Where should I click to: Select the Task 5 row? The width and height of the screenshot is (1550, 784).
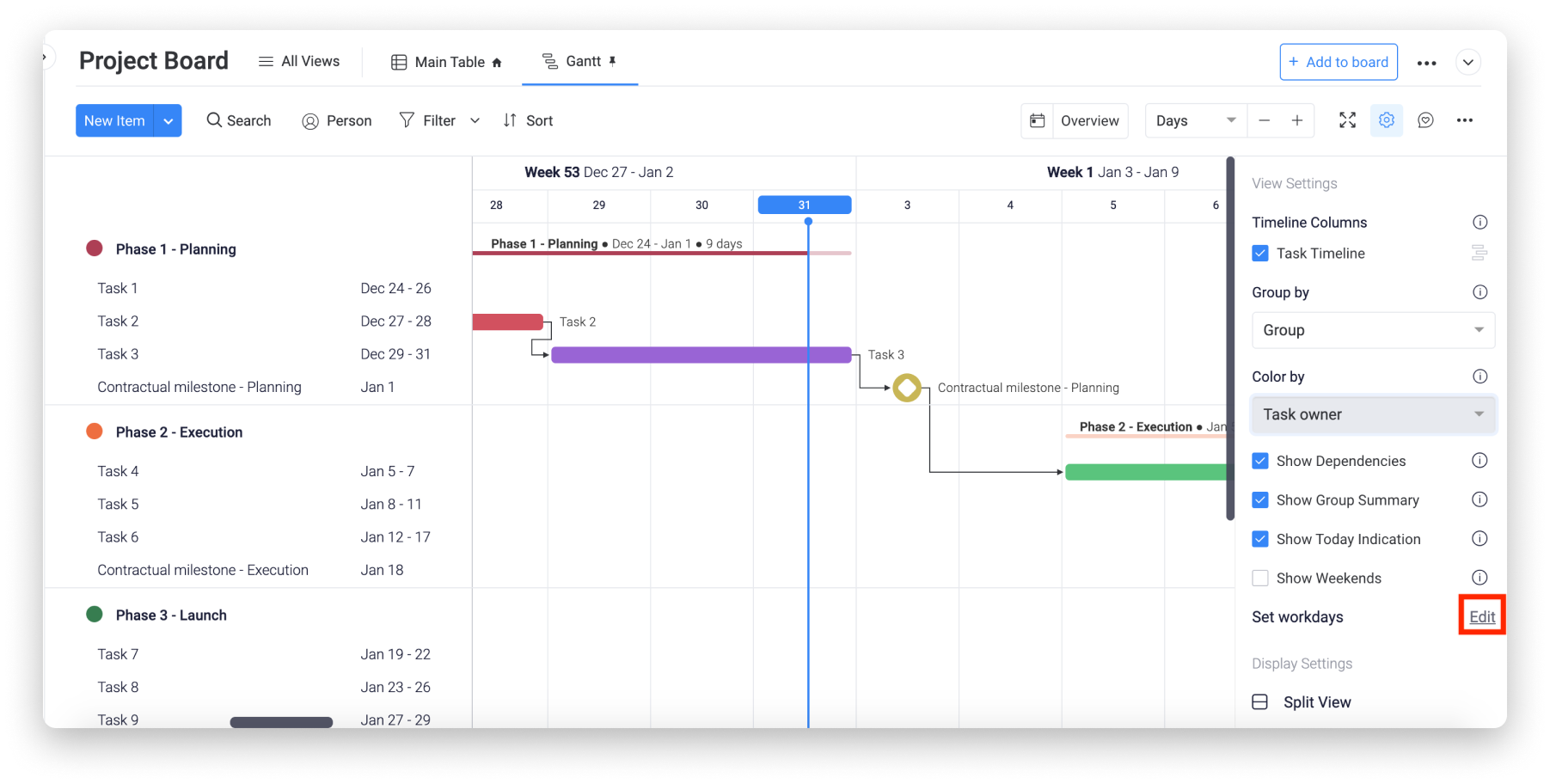pyautogui.click(x=258, y=504)
